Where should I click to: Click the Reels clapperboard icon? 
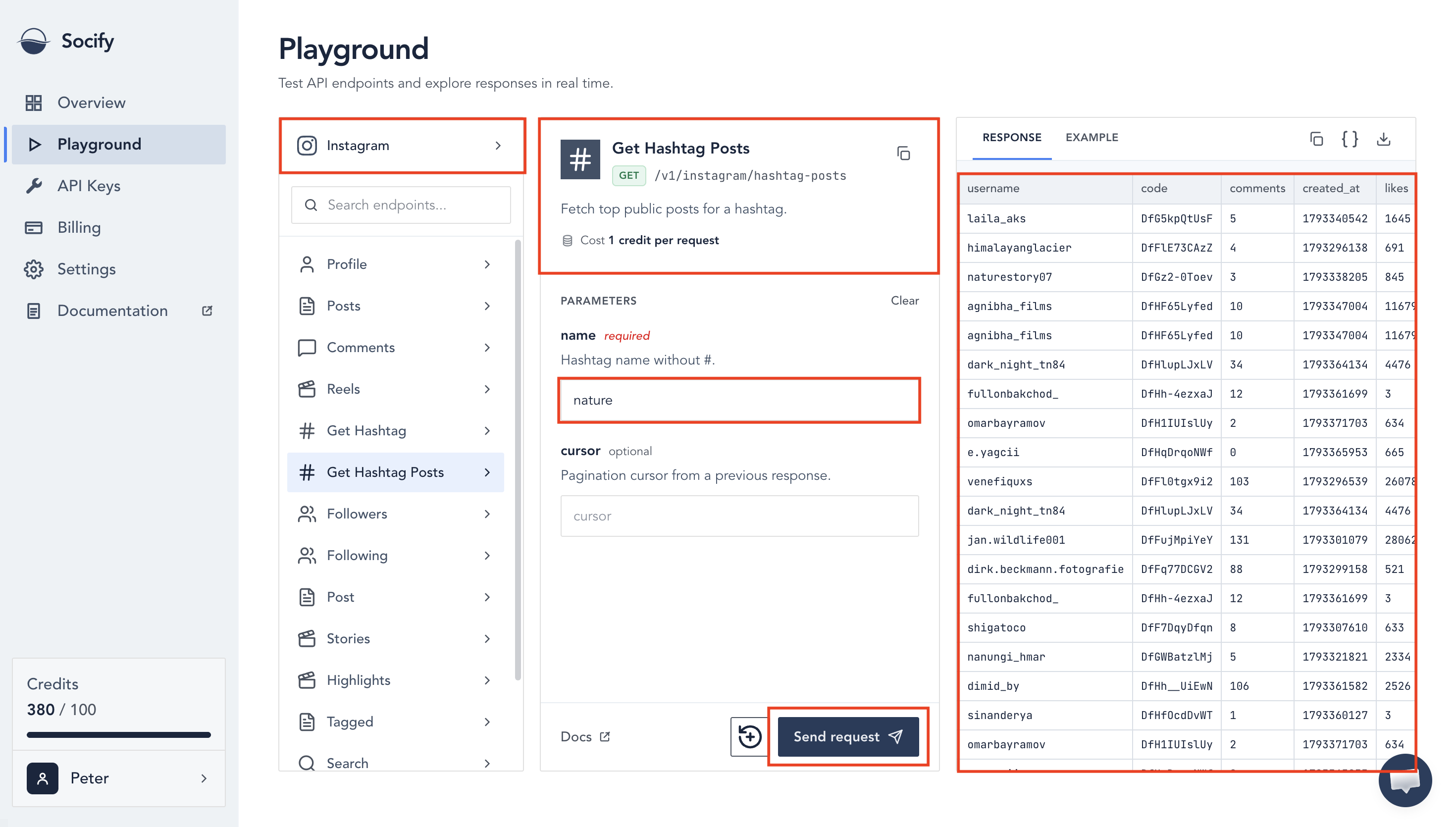click(x=307, y=389)
